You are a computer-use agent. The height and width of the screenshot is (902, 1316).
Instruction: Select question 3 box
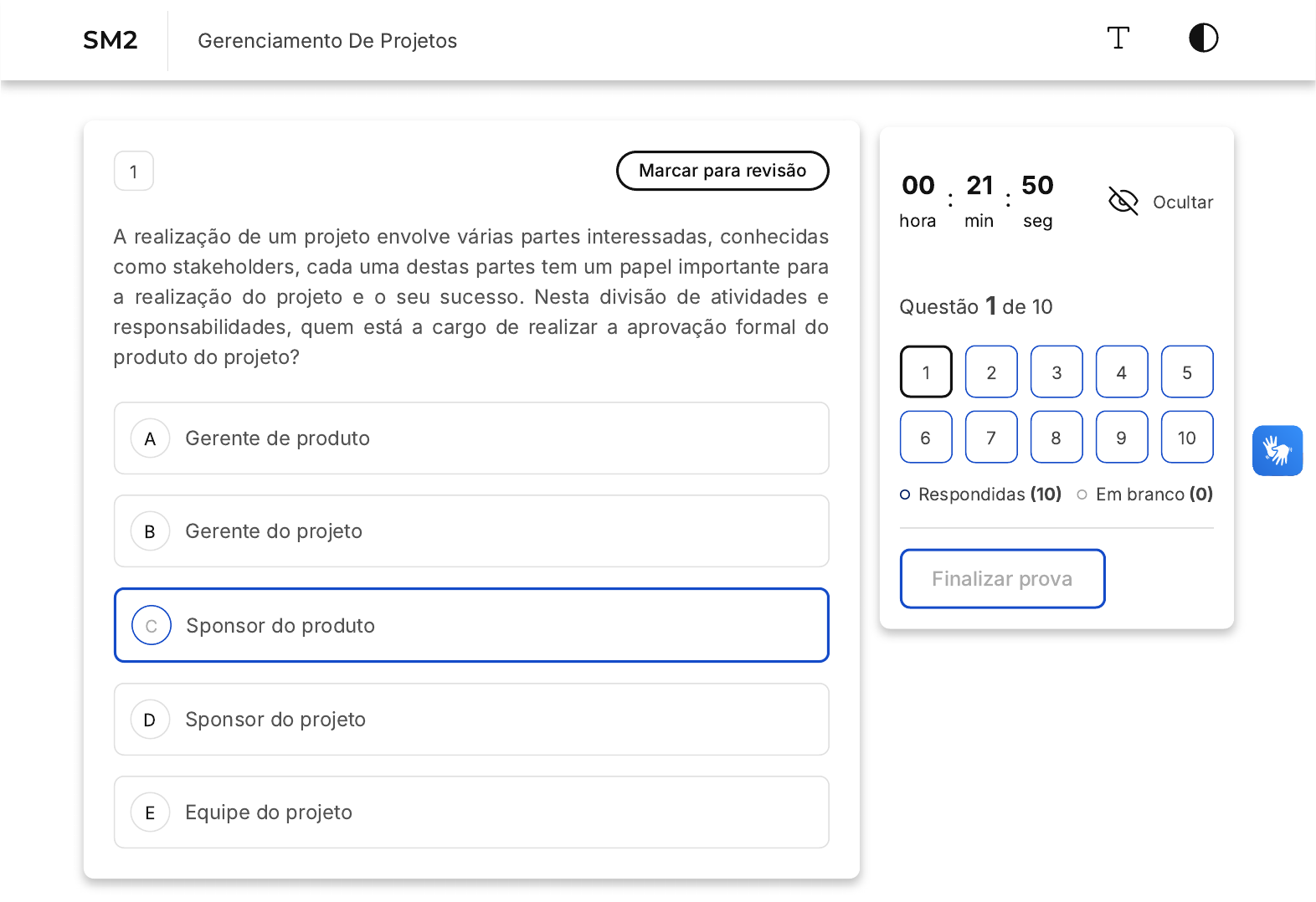tap(1056, 372)
